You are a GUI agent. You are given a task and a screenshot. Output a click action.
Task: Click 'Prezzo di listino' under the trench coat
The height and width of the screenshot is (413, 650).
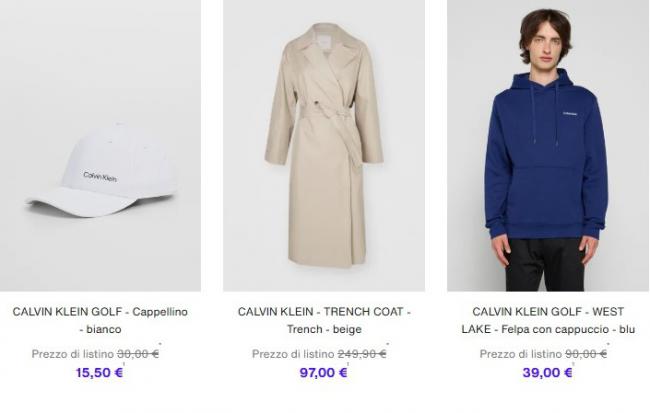(293, 354)
